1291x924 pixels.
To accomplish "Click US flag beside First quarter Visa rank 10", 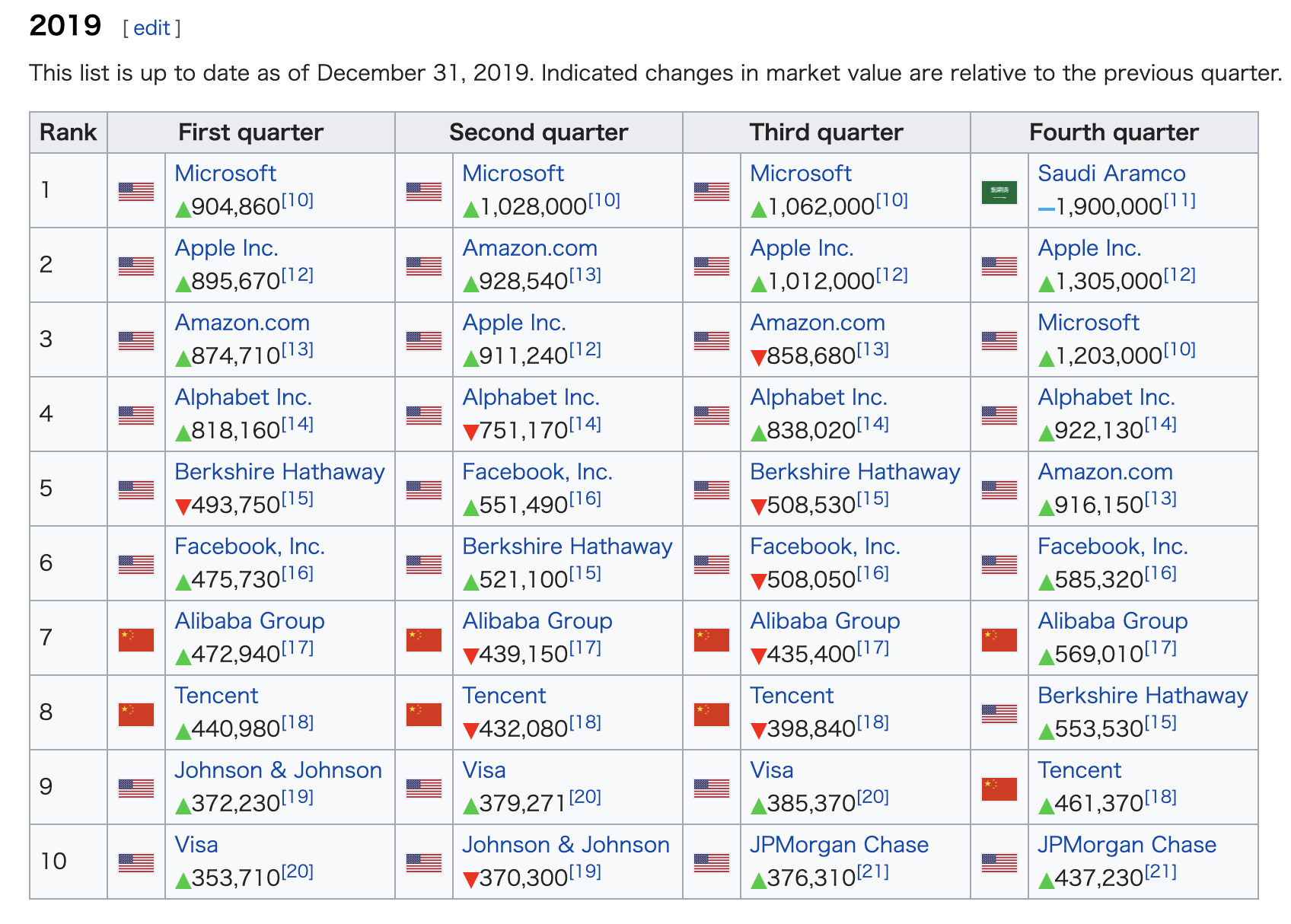I will 136,863.
